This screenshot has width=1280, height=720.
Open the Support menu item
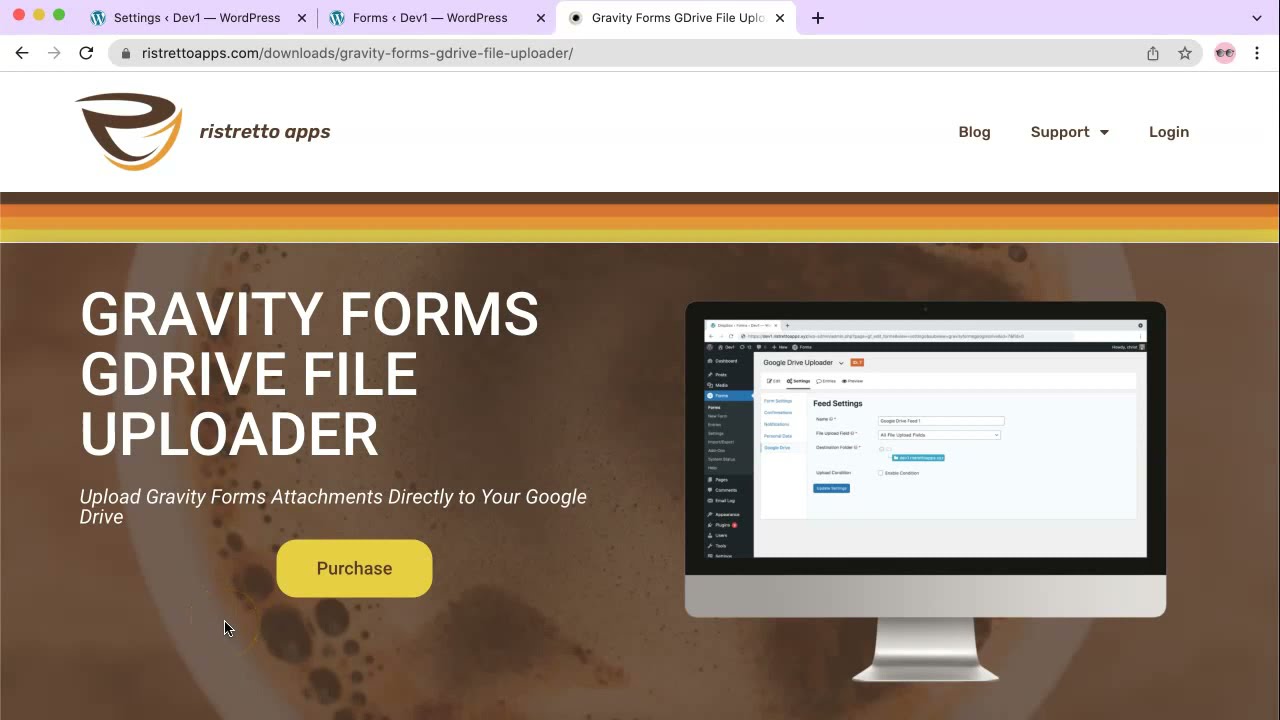pos(1060,132)
